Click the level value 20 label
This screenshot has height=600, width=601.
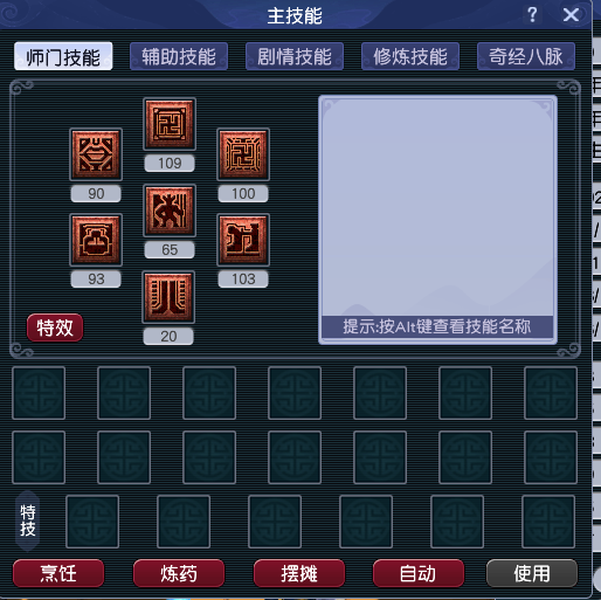tap(169, 337)
